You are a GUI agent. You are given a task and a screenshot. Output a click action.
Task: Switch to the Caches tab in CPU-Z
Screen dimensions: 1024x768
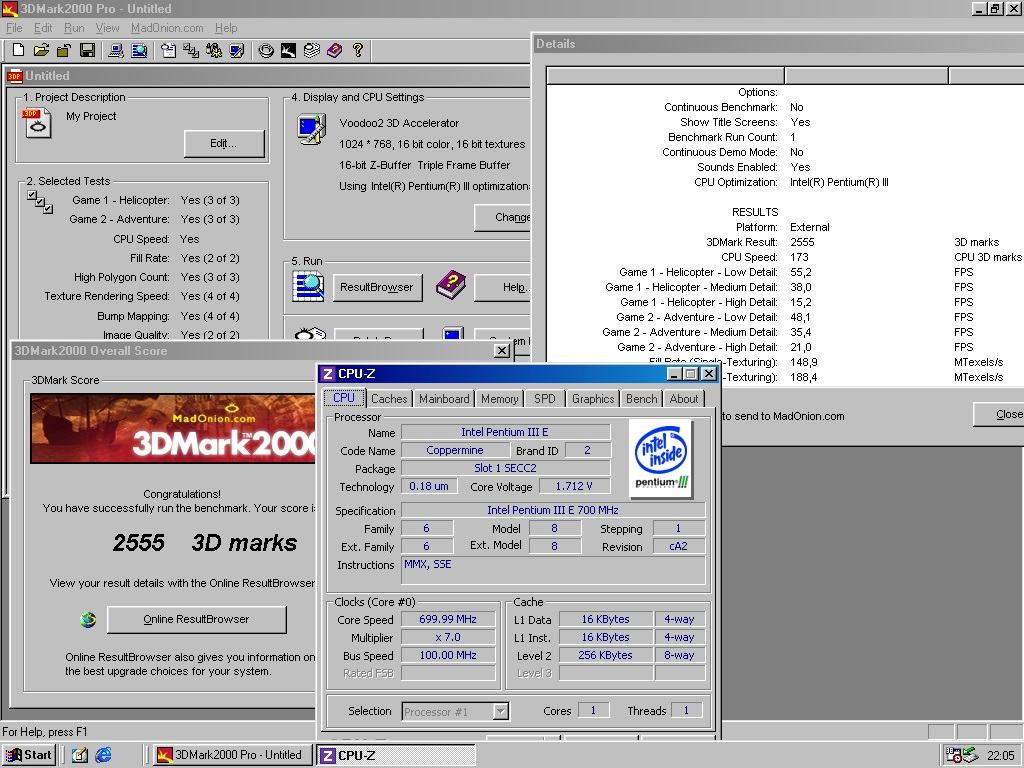click(x=389, y=399)
